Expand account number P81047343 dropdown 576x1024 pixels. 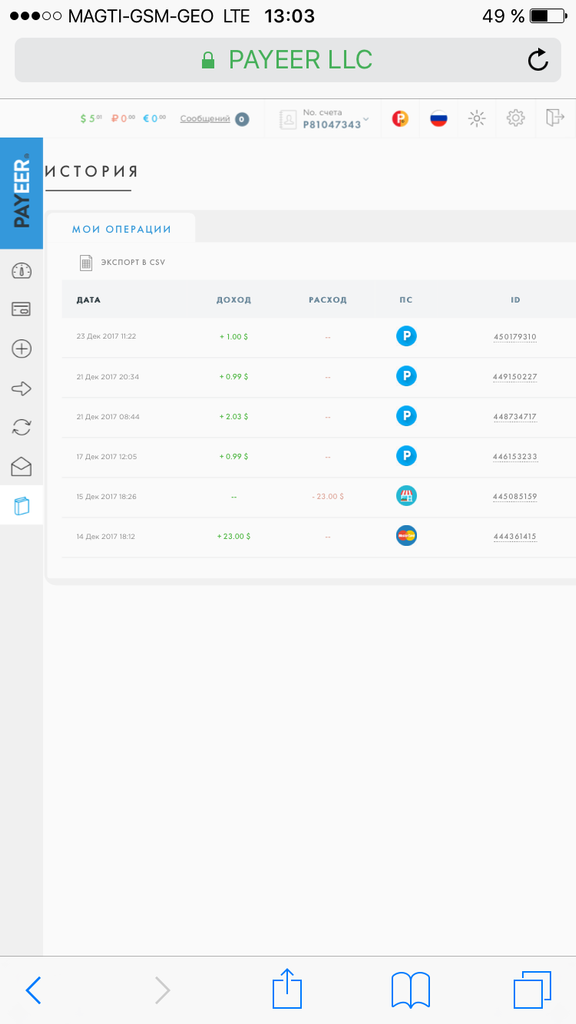point(325,119)
